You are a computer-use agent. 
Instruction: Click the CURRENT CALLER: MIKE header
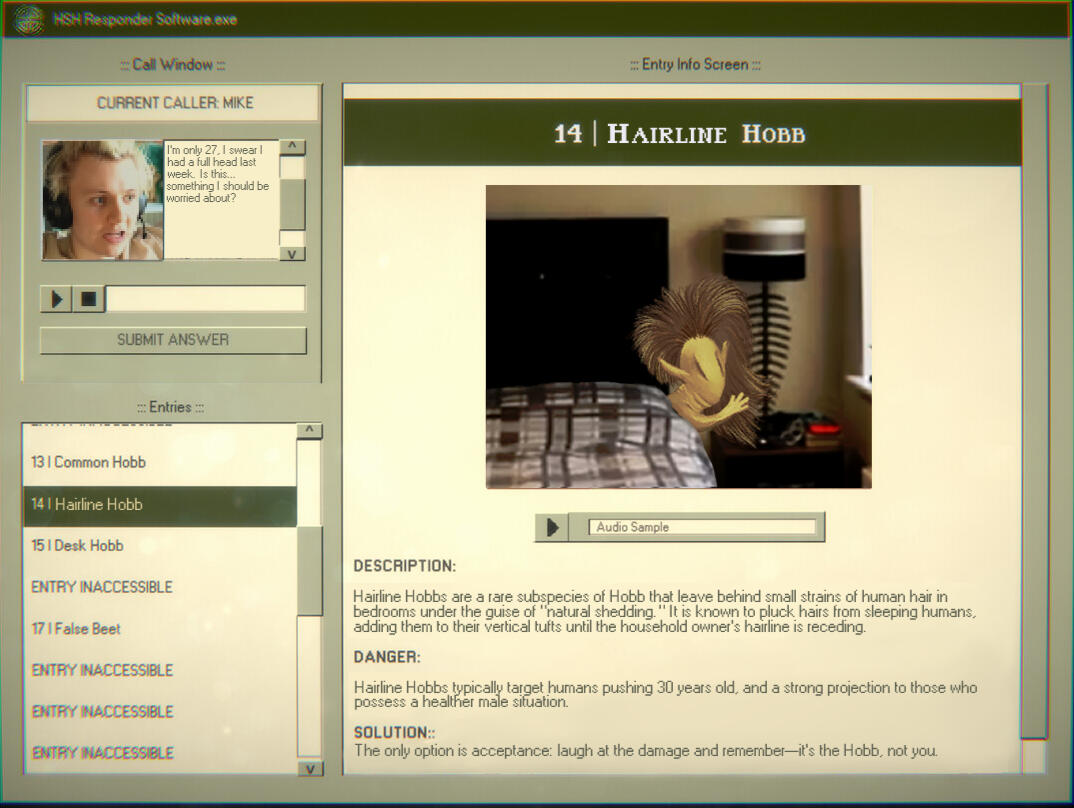(173, 103)
